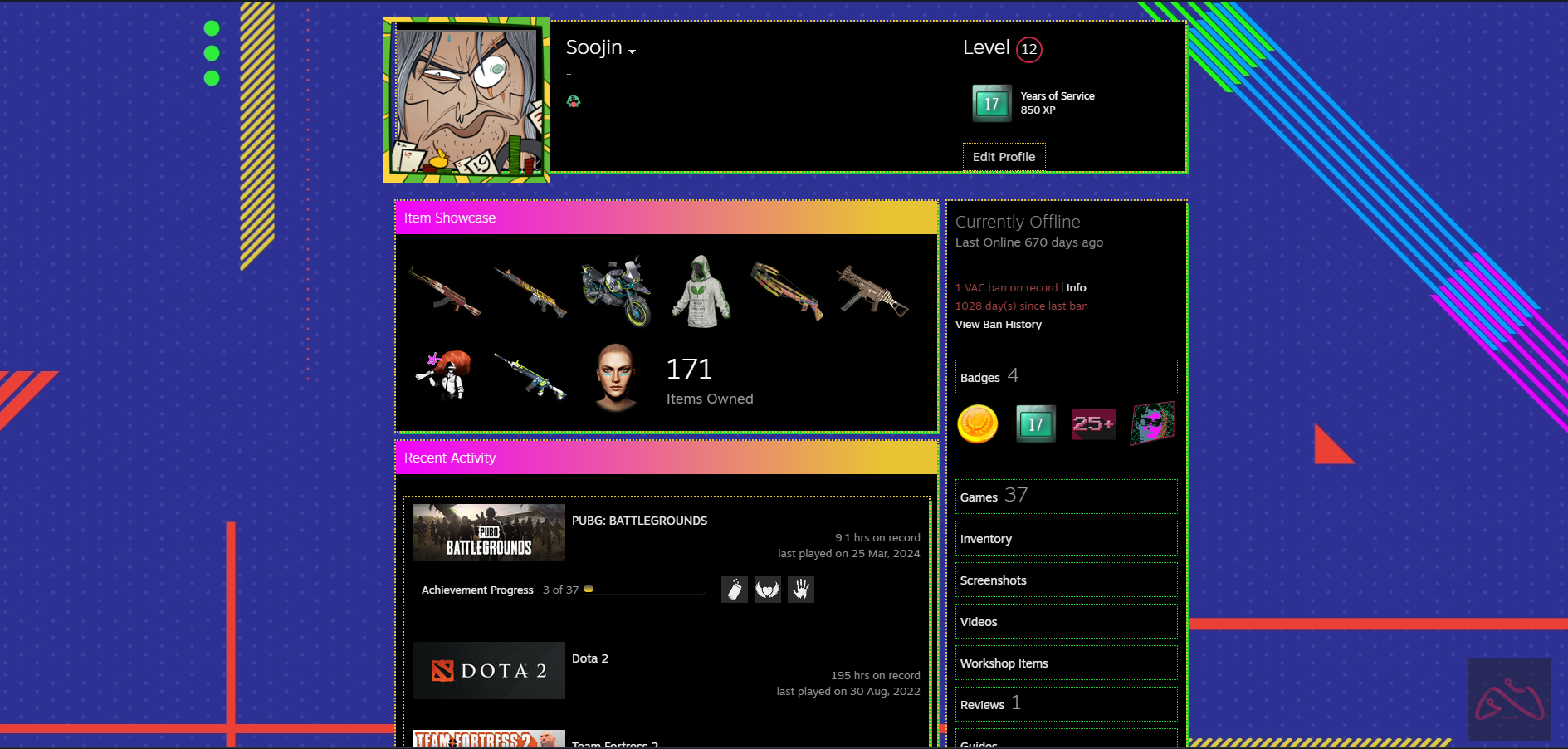This screenshot has width=1568, height=749.
Task: Open the gold coin badge
Action: click(977, 424)
